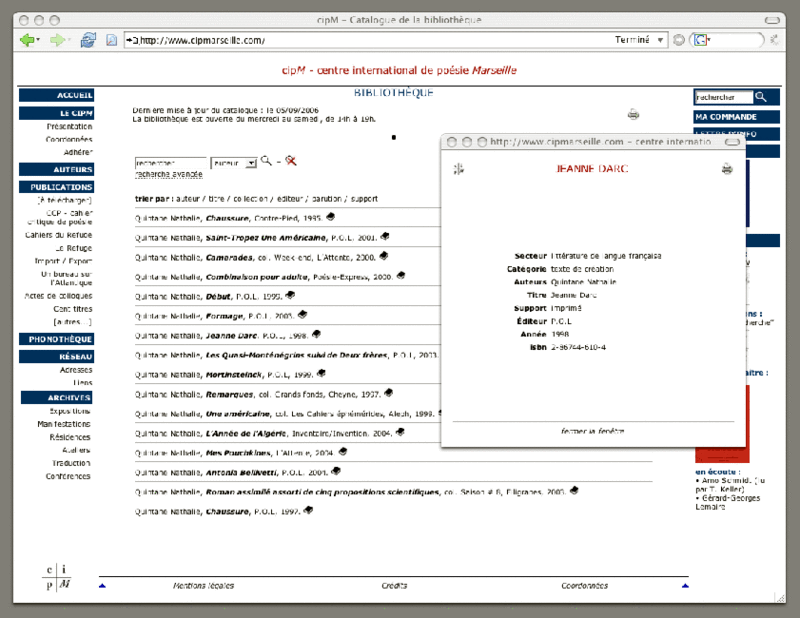This screenshot has height=618, width=800.
Task: Click book icon beside Roman assimilé entry
Action: (574, 490)
